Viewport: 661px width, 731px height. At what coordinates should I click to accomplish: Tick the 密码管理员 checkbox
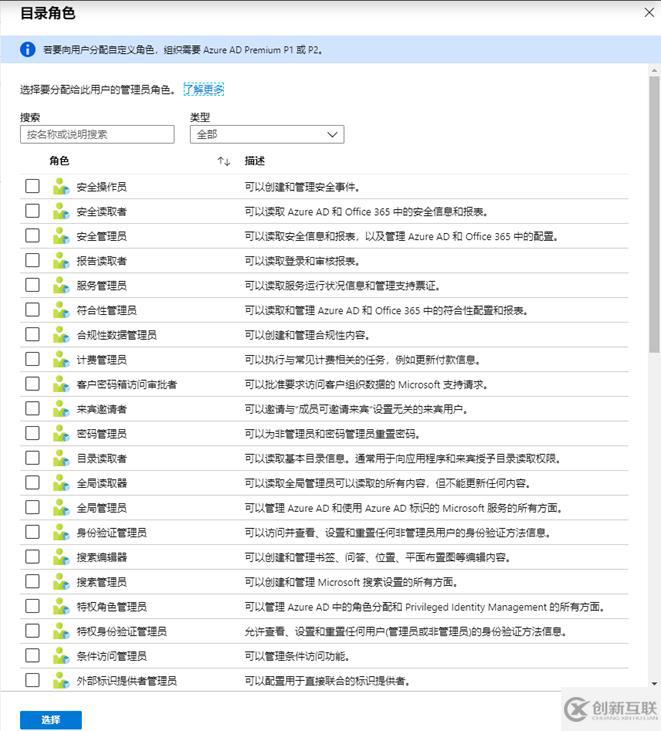[32, 433]
